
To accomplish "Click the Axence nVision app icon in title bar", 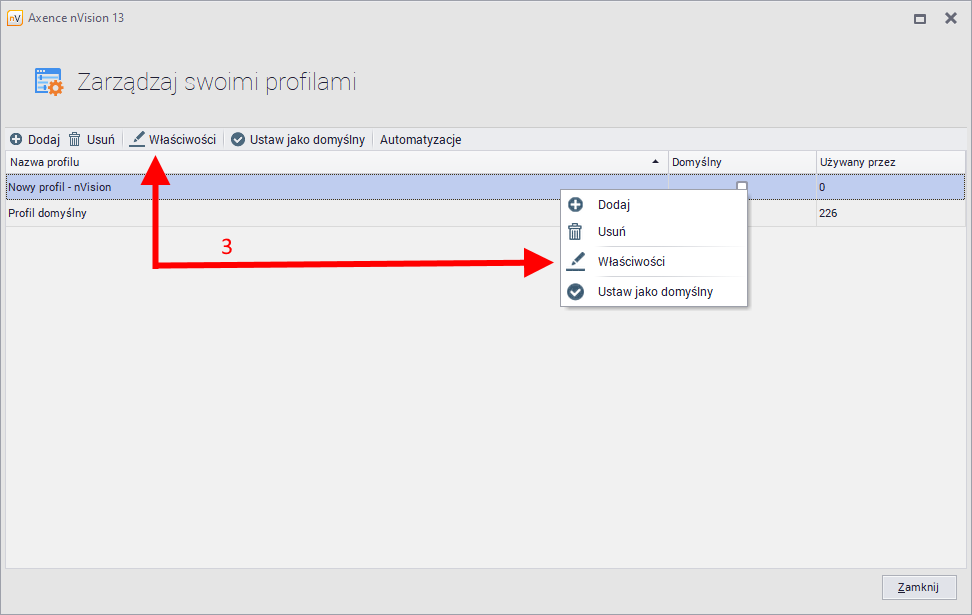I will tap(15, 18).
